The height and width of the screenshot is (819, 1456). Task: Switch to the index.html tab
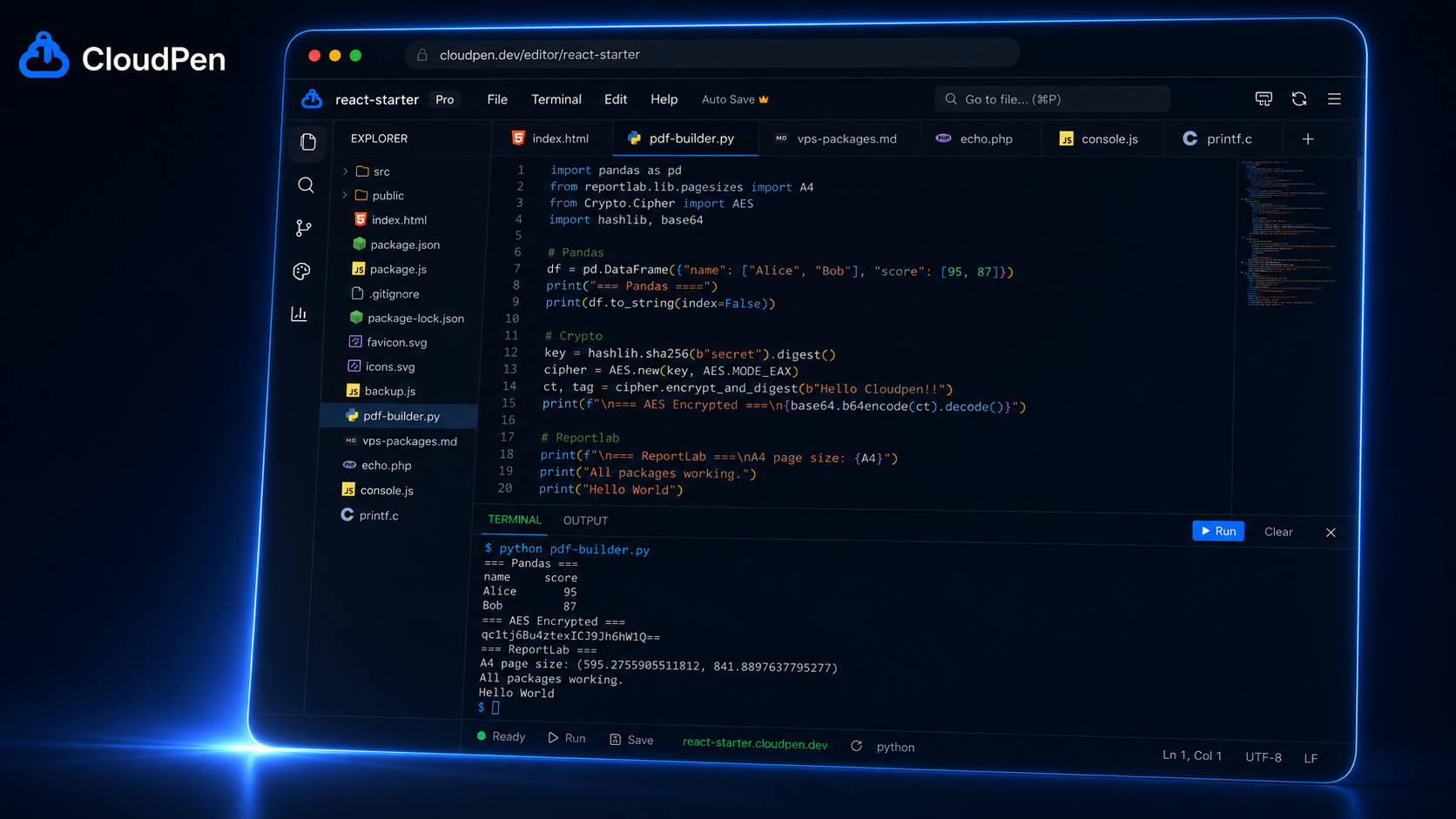coord(550,138)
